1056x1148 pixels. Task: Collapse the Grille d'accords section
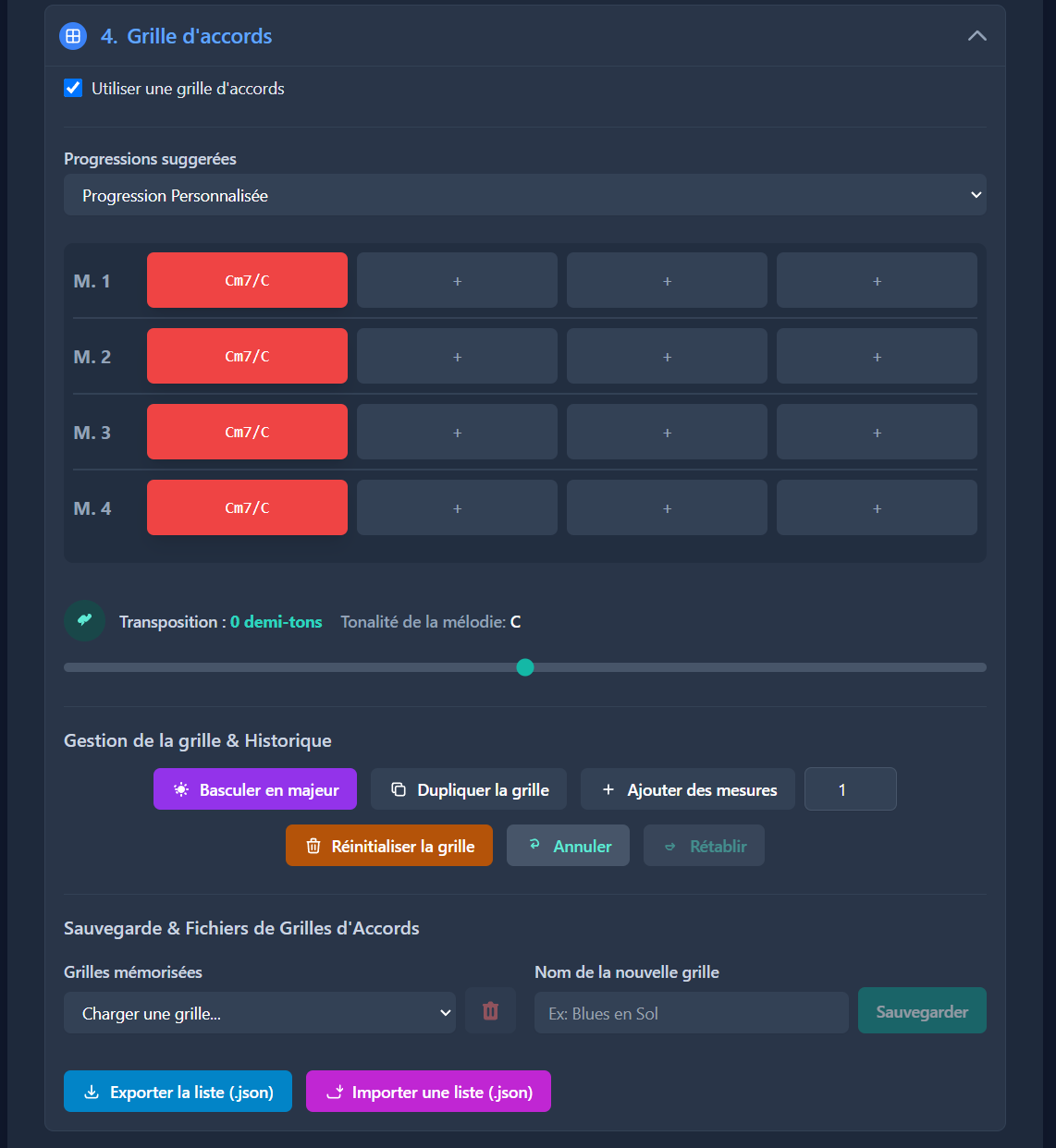[x=976, y=36]
